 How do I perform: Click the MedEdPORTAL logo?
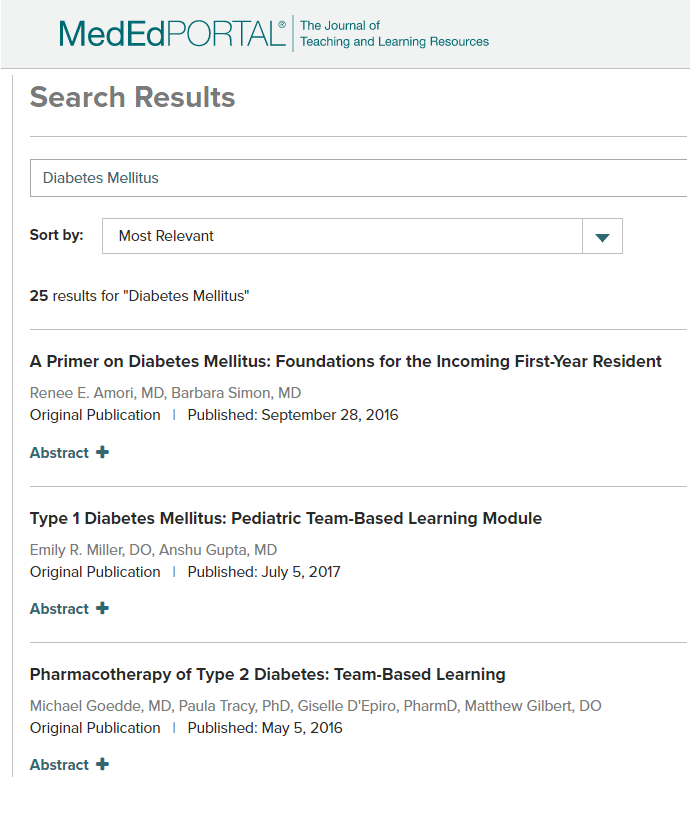[x=172, y=33]
